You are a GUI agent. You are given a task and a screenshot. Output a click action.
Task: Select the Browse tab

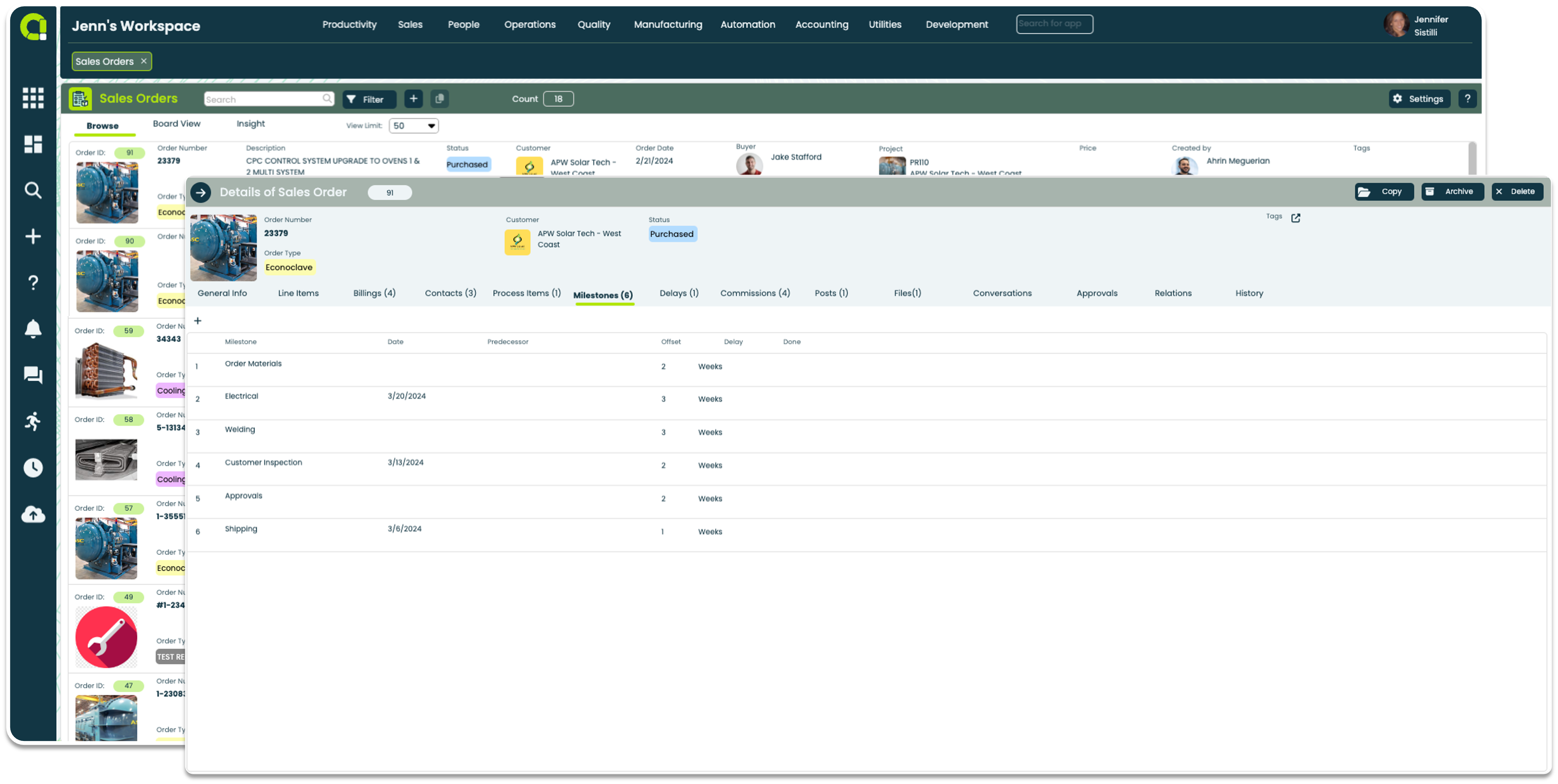coord(103,126)
